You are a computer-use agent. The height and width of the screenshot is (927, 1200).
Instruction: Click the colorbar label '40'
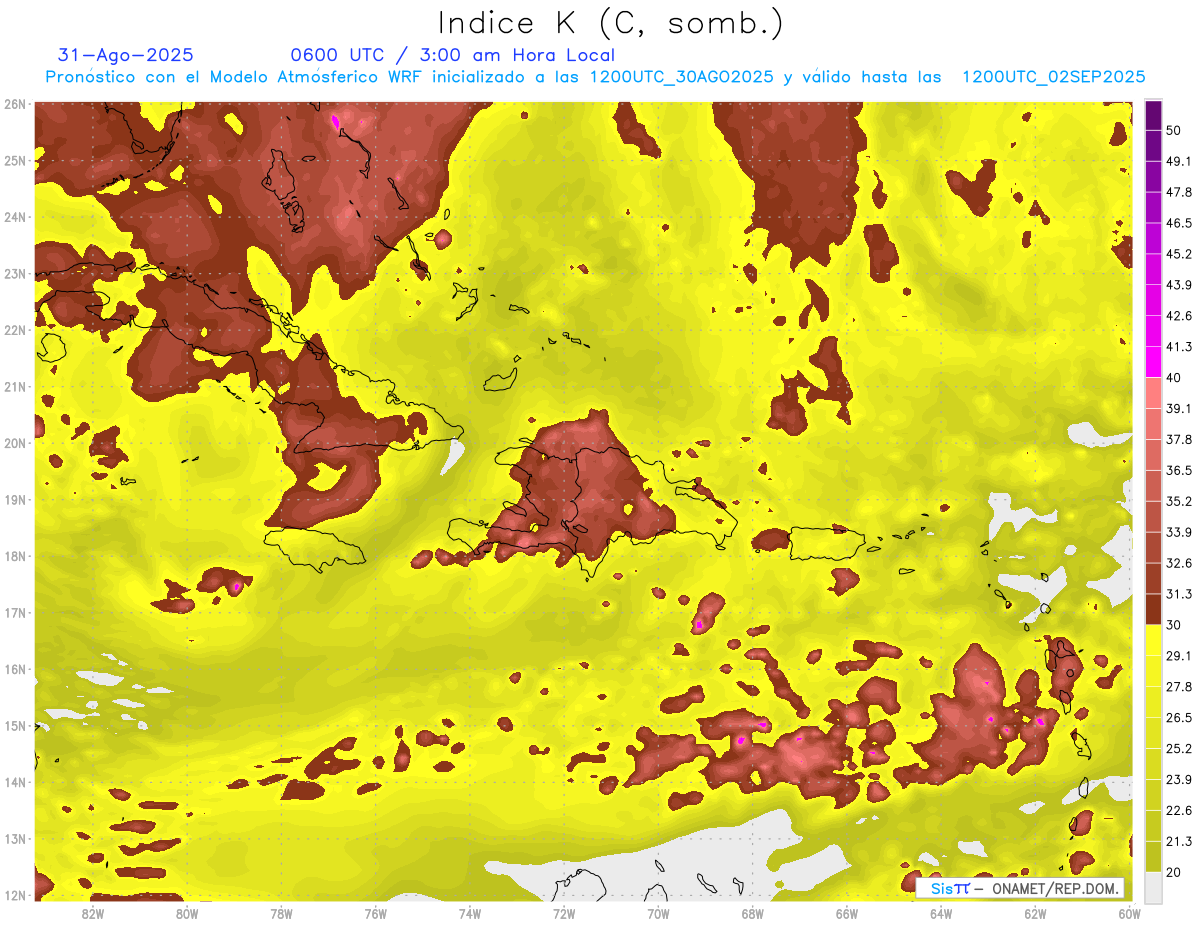[x=1174, y=378]
